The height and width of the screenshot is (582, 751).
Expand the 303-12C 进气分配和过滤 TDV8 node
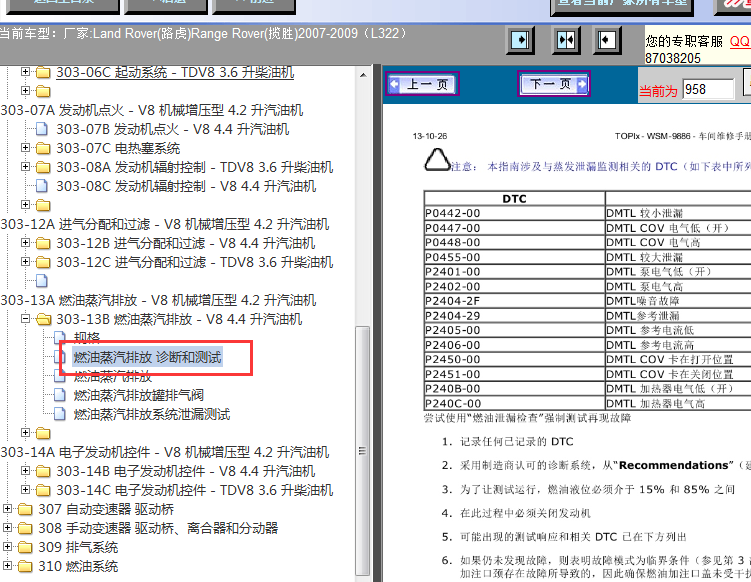tap(25, 262)
